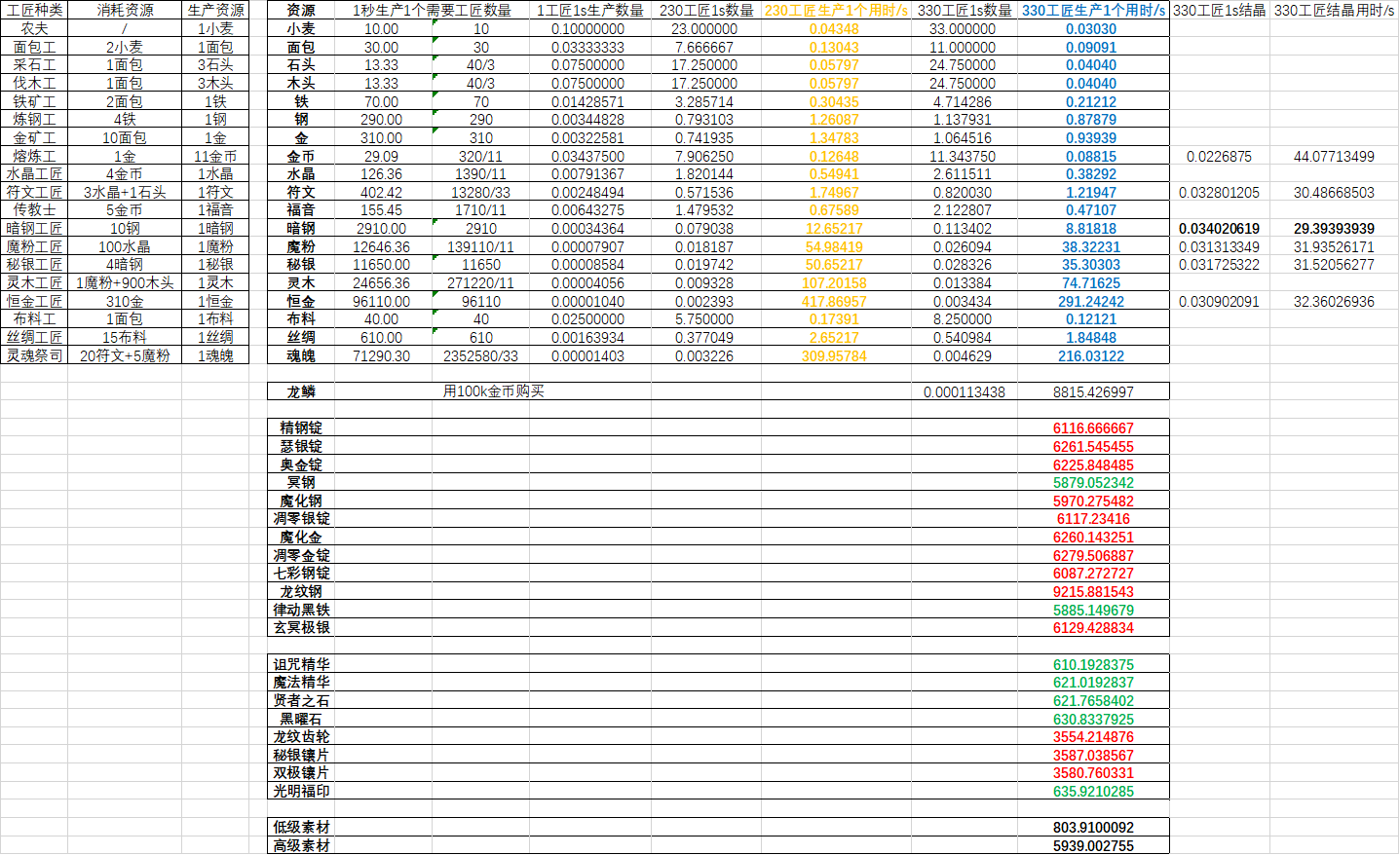1400x855 pixels.
Task: Select the red value 9215.881543
Action: click(x=1093, y=591)
